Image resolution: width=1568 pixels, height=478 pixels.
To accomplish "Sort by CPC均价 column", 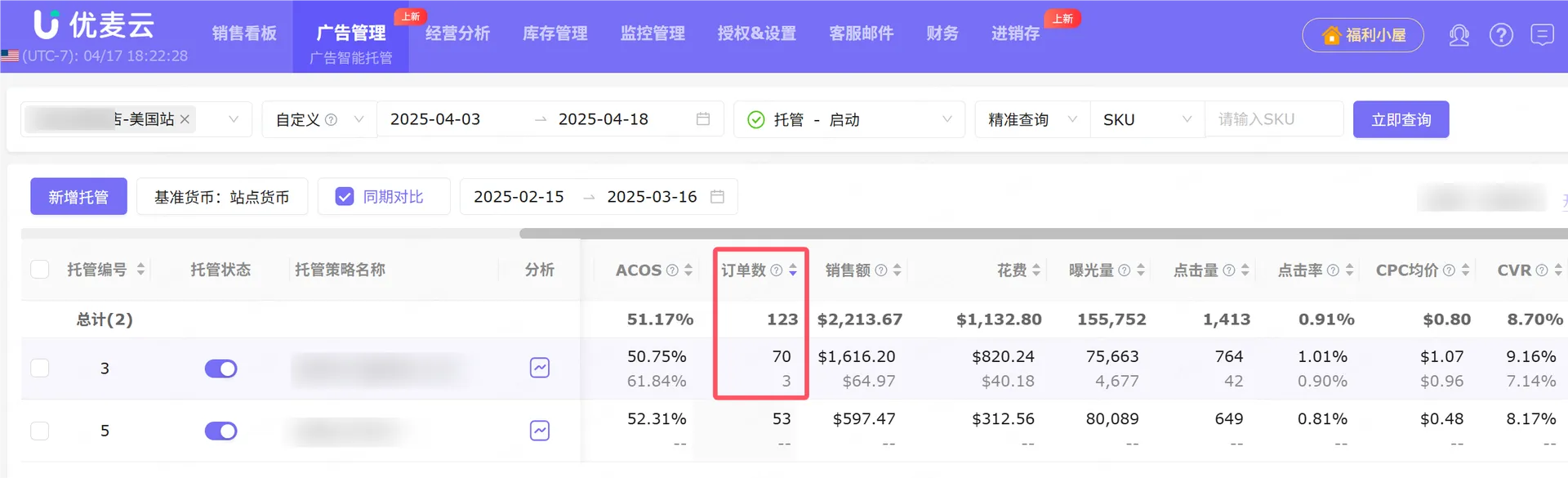I will [1466, 270].
